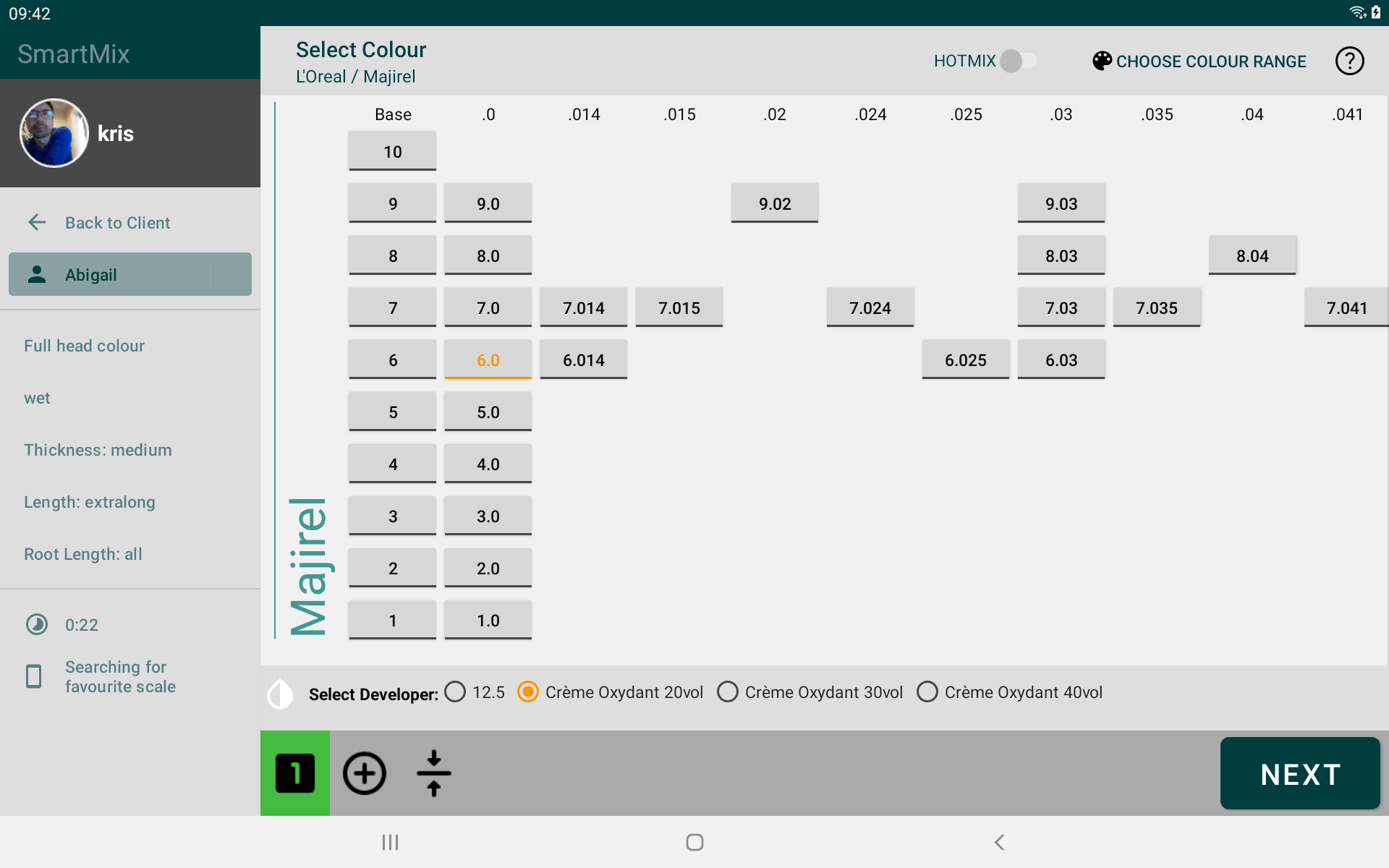1389x868 pixels.
Task: Click Searching for favourite scale
Action: coord(120,676)
